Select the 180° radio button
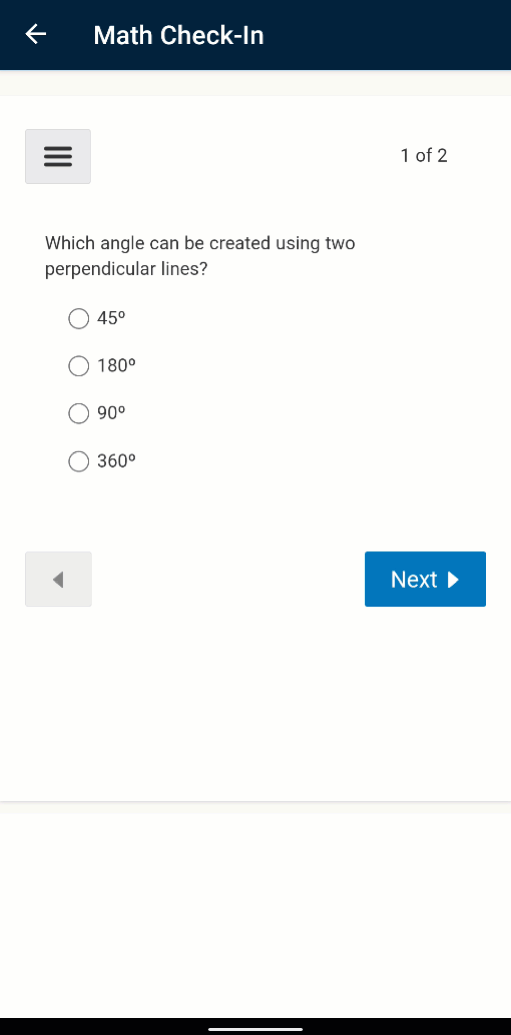The width and height of the screenshot is (511, 1035). tap(79, 366)
